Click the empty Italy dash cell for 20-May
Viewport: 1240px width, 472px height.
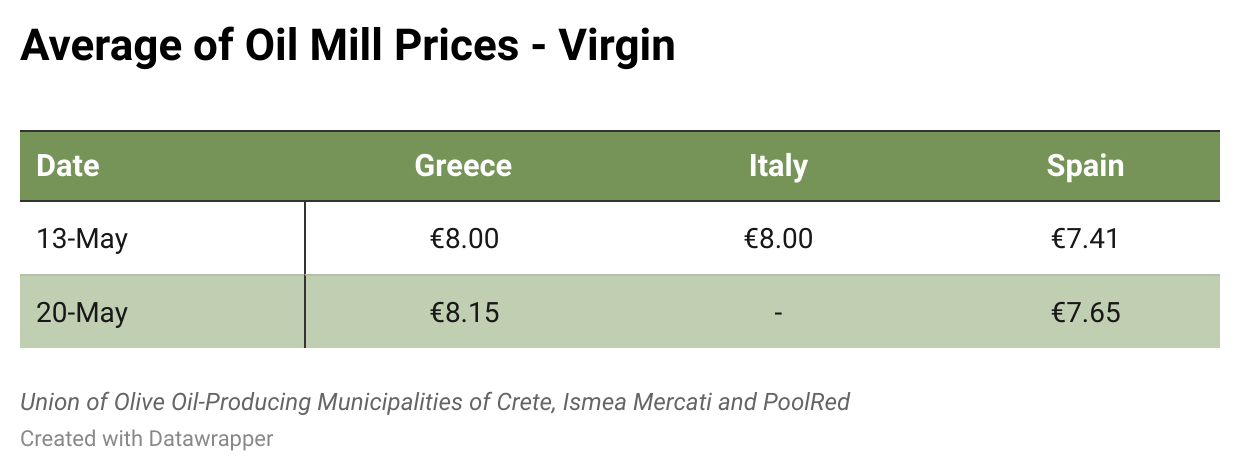coord(778,313)
